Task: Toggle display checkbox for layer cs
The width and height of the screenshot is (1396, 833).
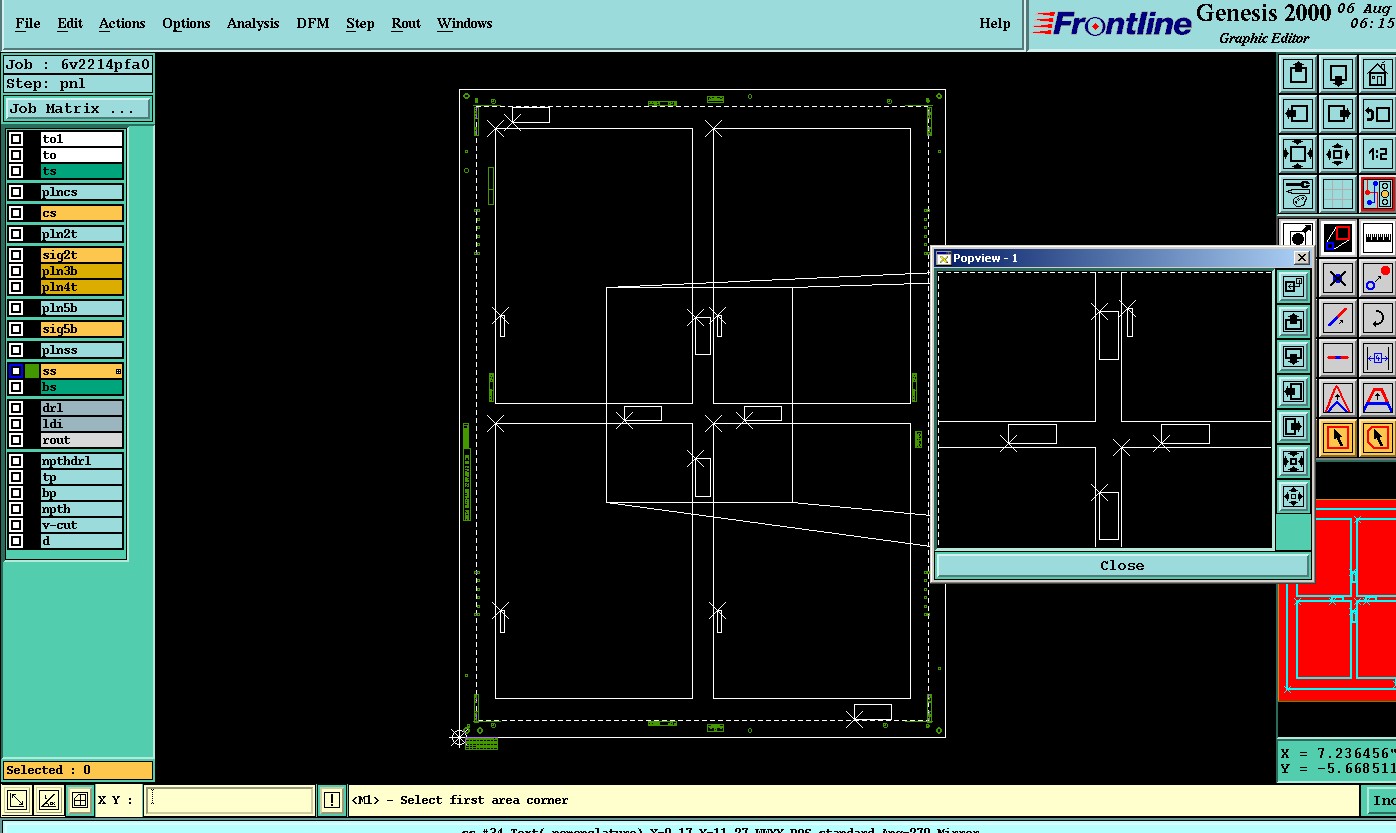Action: (16, 213)
